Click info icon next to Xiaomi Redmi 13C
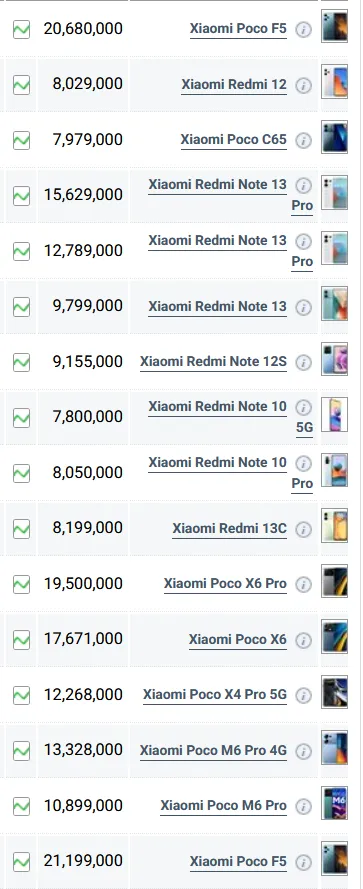Viewport: 363px width, 889px height. tap(304, 529)
